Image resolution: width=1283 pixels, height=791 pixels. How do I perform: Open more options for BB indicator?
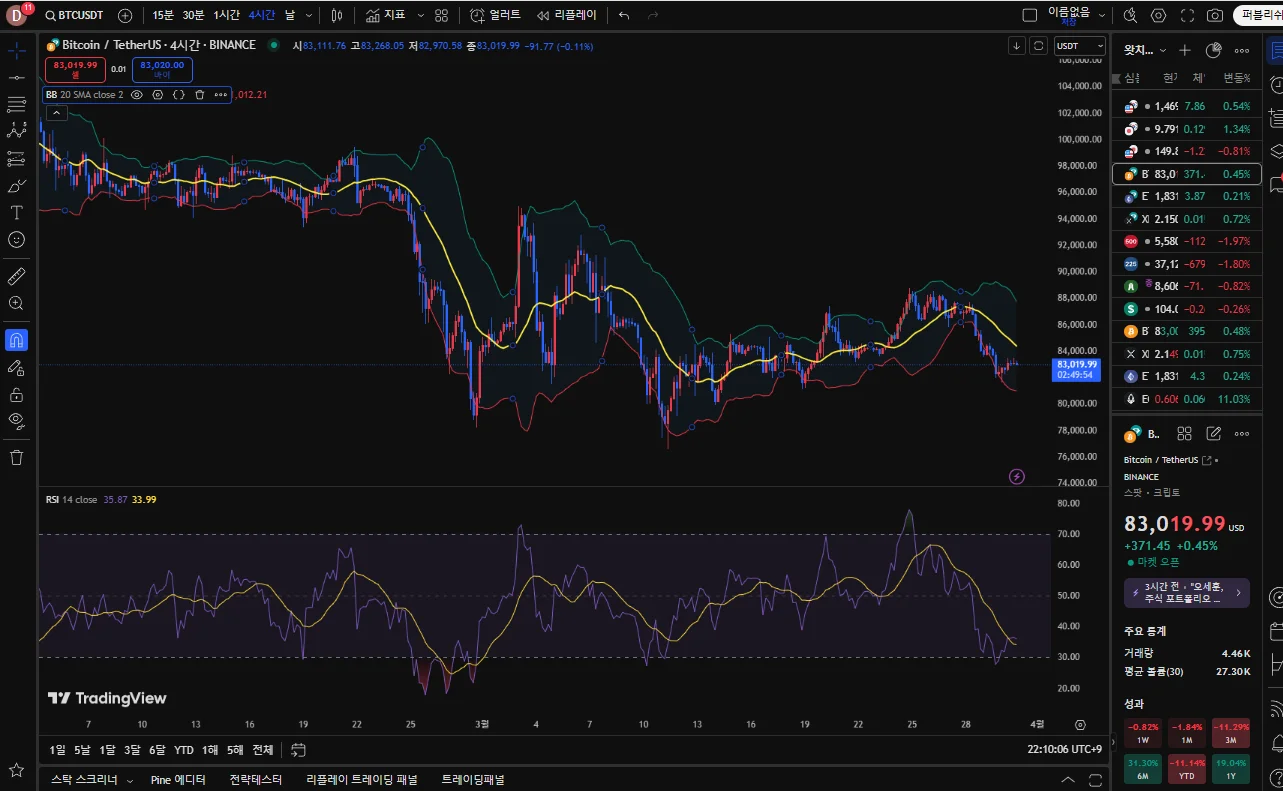click(221, 94)
